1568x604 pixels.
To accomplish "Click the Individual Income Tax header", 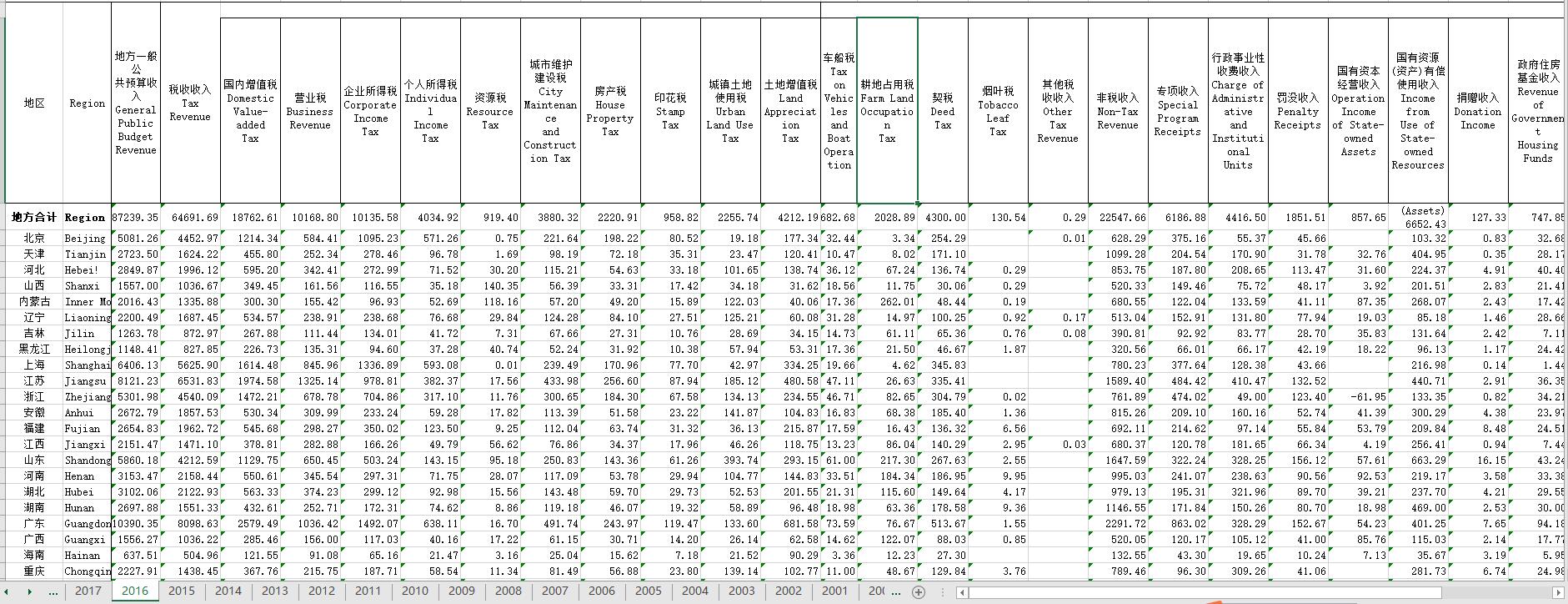I will click(430, 111).
